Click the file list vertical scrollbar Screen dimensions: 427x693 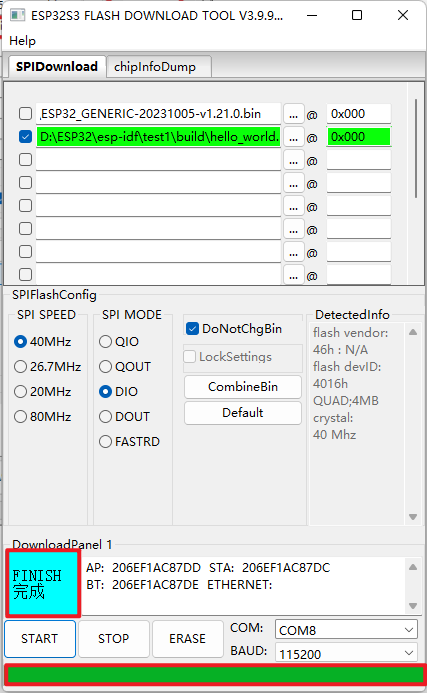coord(416,148)
